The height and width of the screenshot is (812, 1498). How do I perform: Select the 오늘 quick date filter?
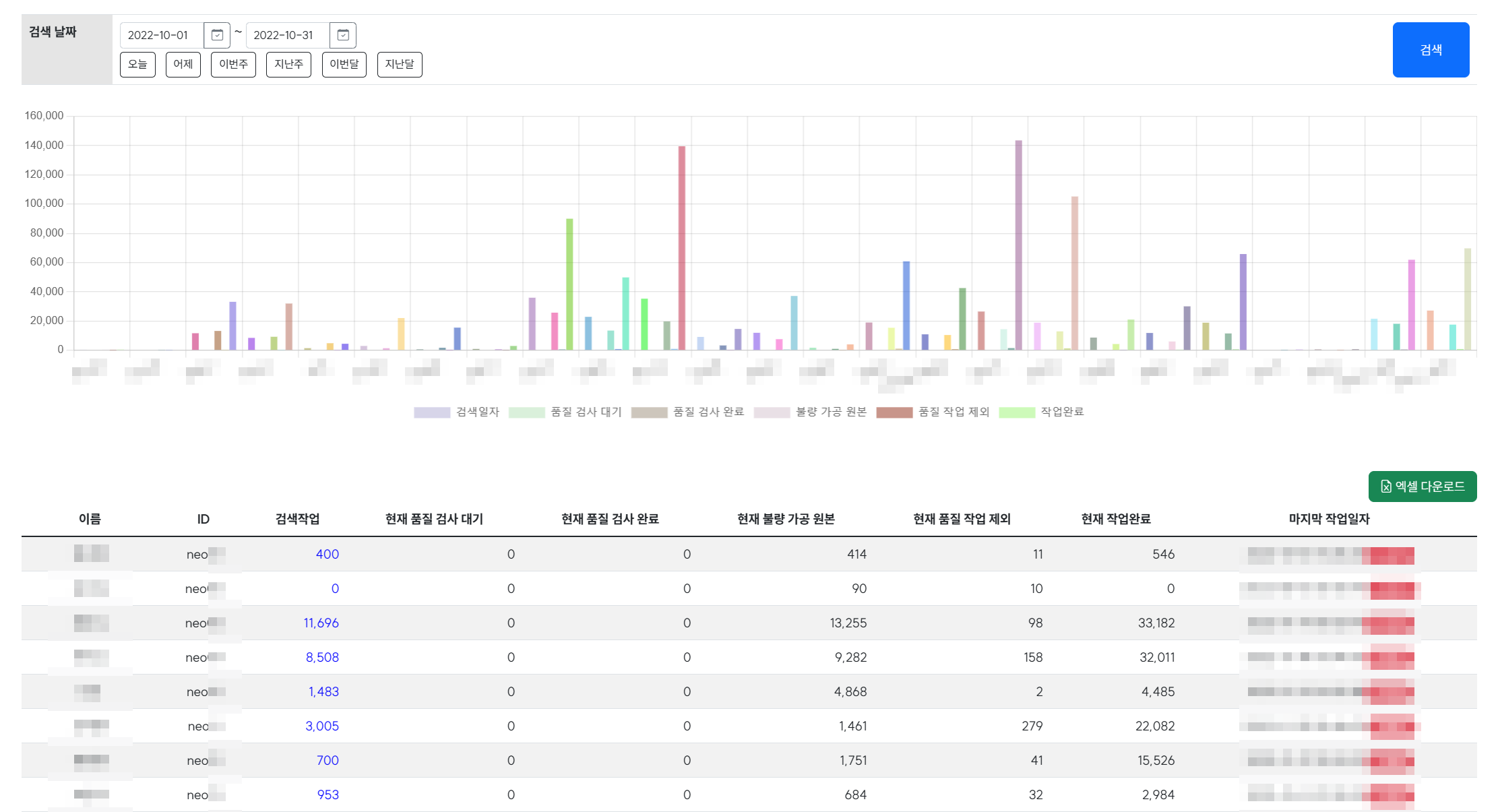[x=137, y=64]
